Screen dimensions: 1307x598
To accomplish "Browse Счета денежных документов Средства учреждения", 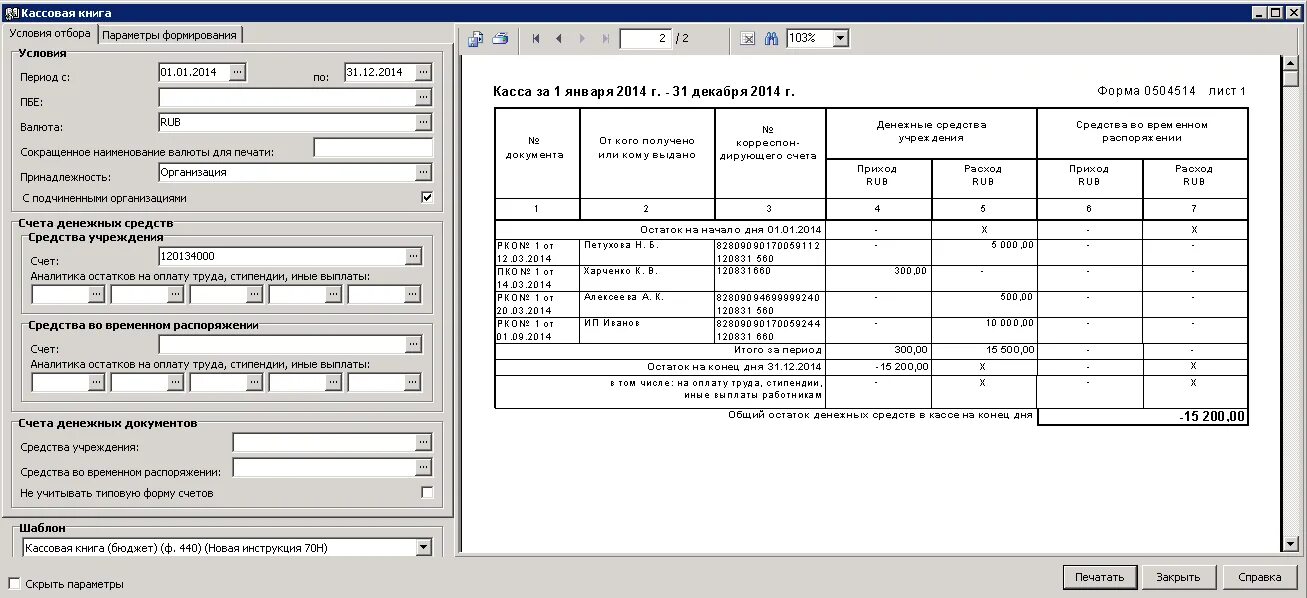I will point(424,442).
